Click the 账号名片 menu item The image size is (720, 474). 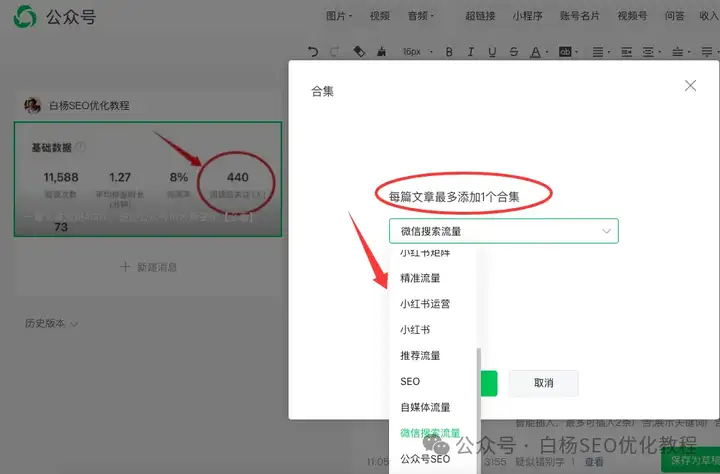(580, 16)
